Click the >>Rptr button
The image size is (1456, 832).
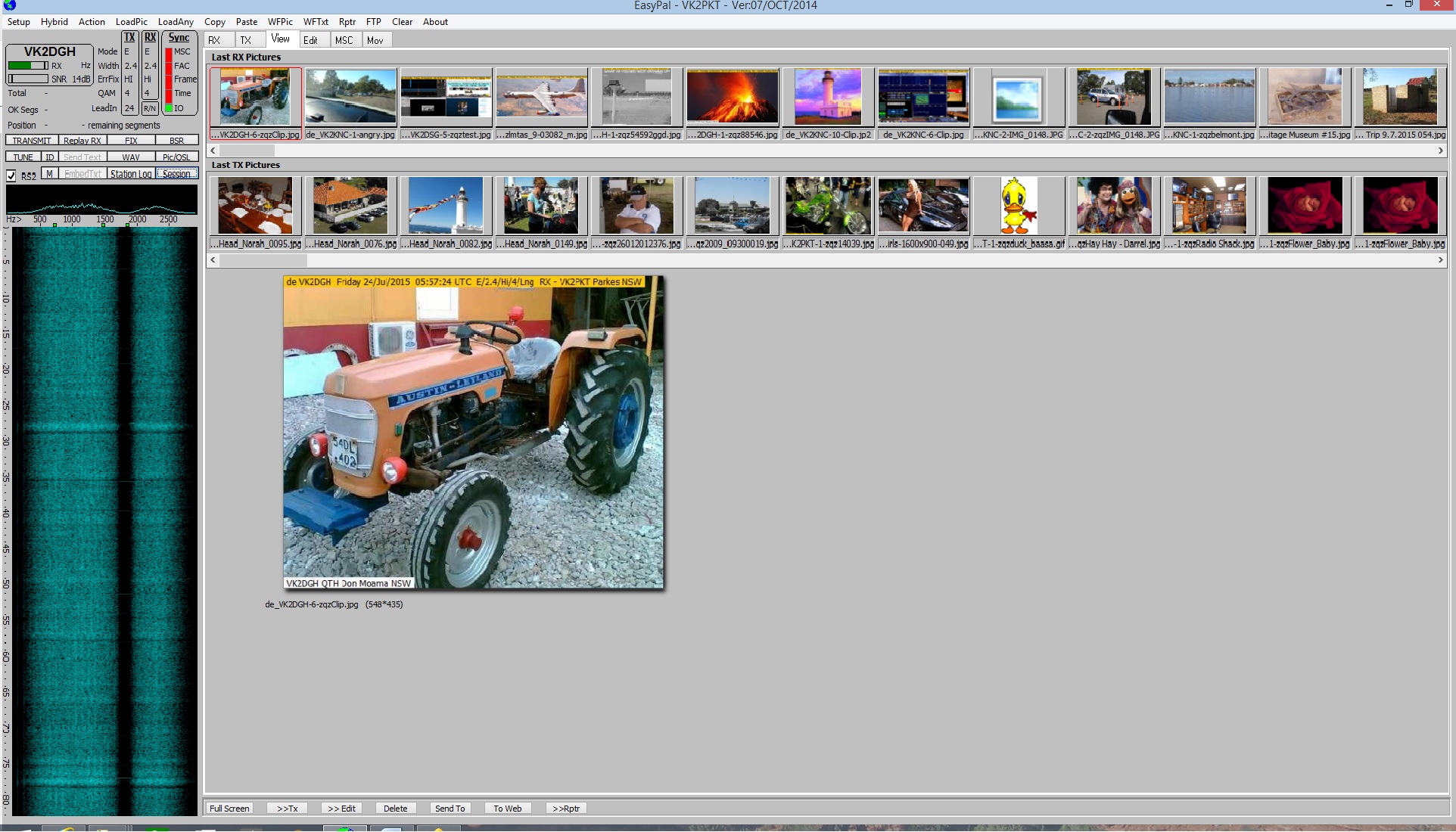tap(565, 809)
